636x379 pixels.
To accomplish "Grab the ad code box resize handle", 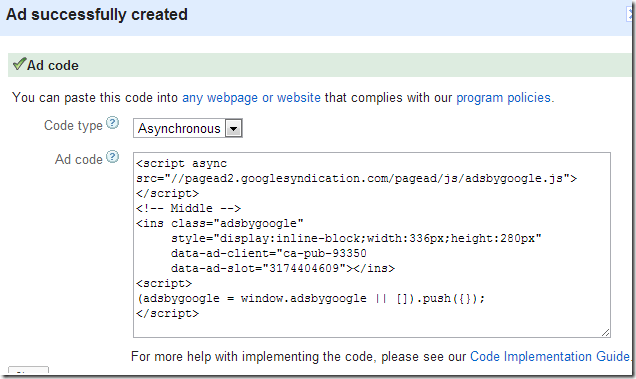I will coord(605,332).
